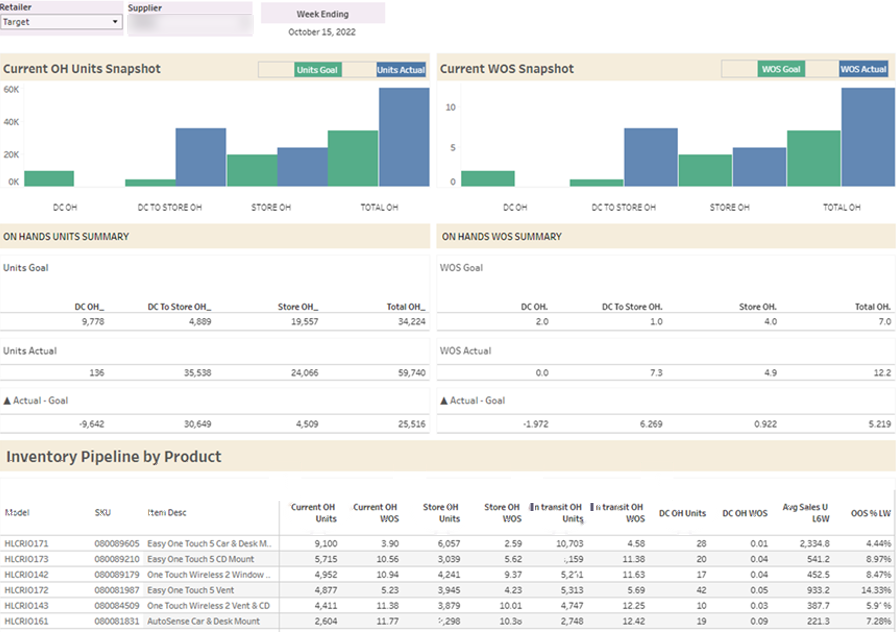Screen dimensions: 896x632
Task: Click the SKU column header
Action: pos(103,513)
